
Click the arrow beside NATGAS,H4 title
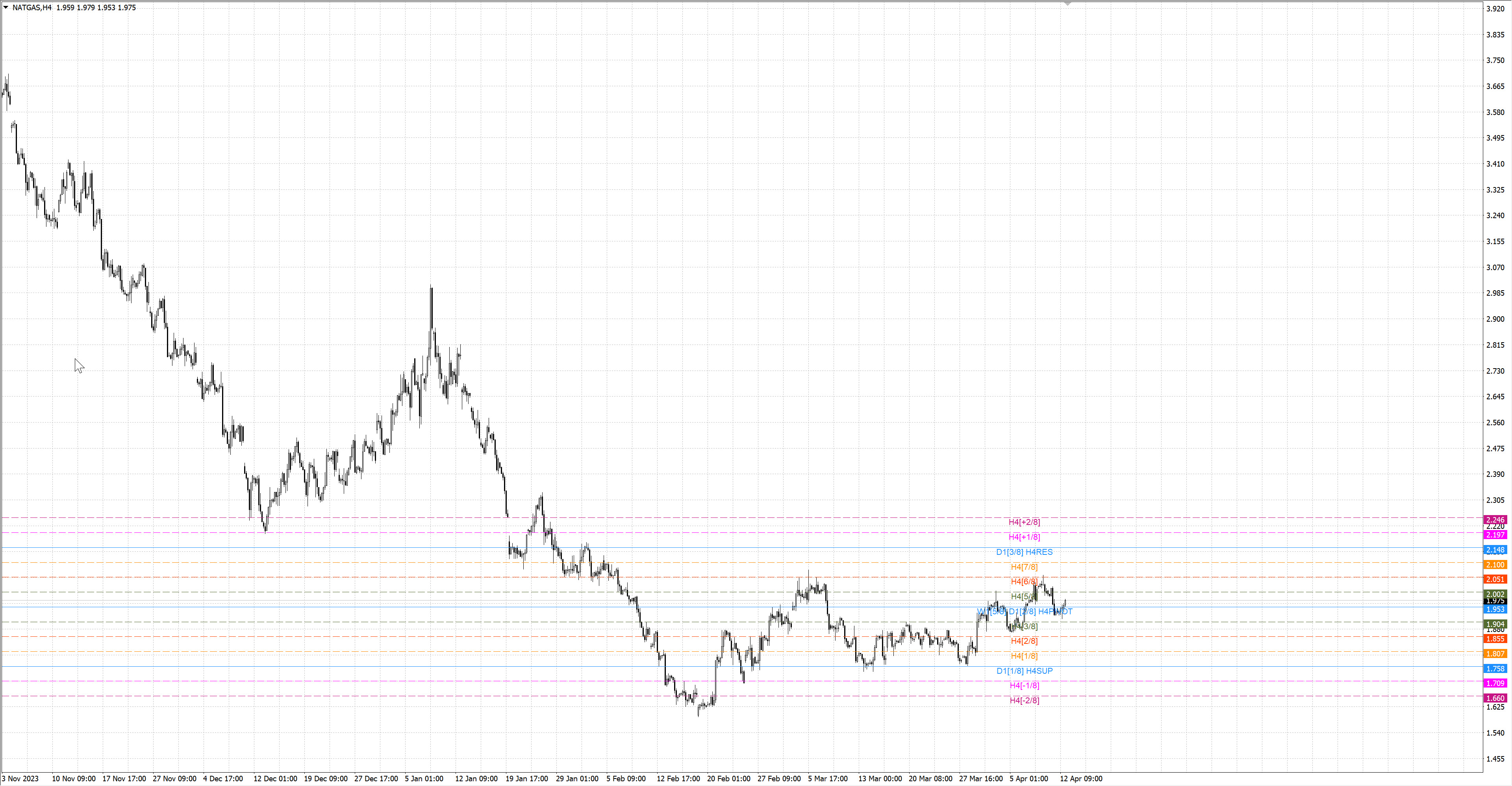tap(6, 7)
